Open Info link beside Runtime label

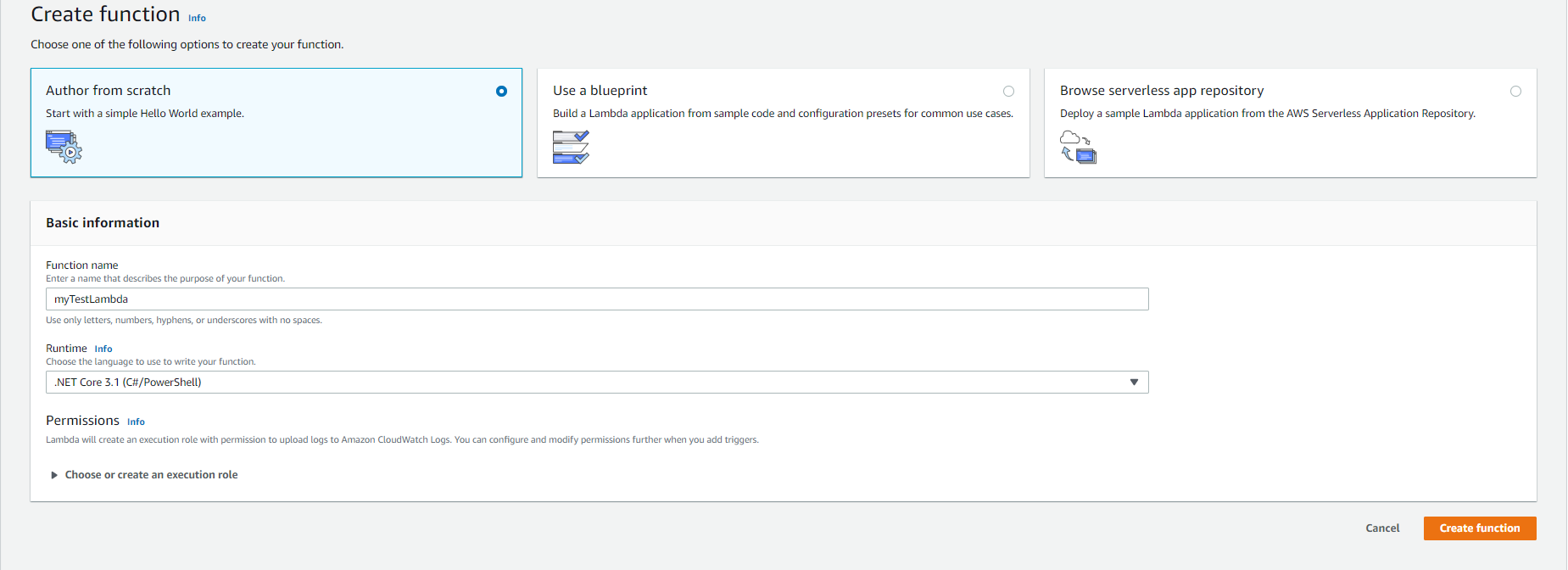tap(103, 349)
